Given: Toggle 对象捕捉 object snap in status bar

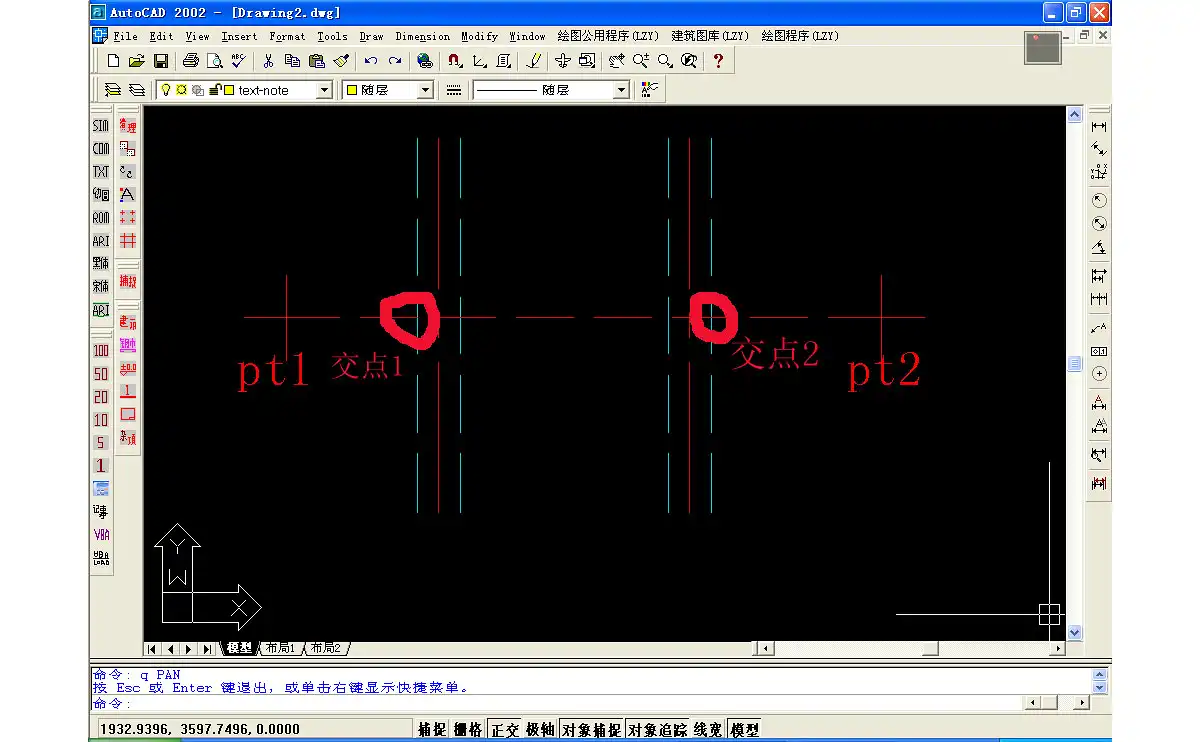Looking at the screenshot, I should pyautogui.click(x=592, y=730).
